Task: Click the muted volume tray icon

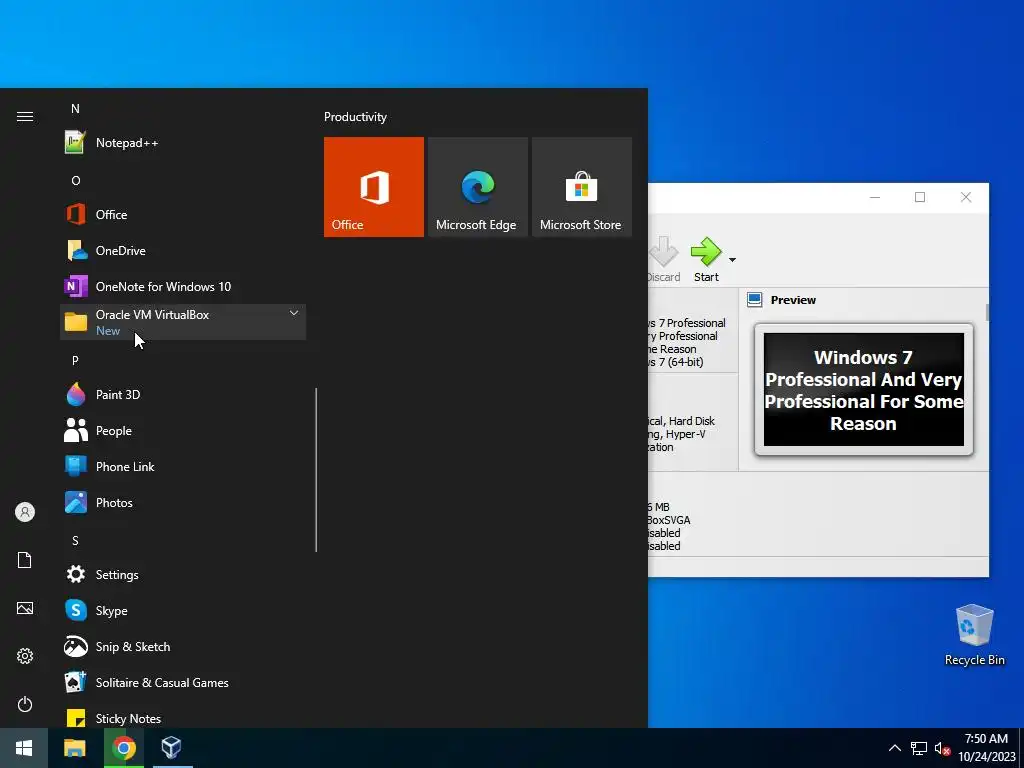Action: [x=942, y=748]
